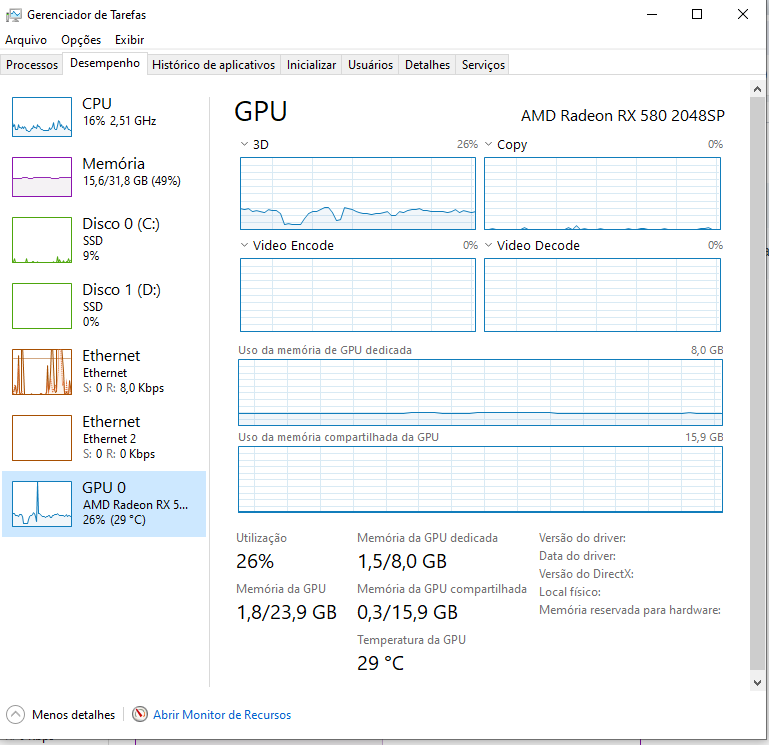Viewport: 769px width, 745px height.
Task: Click the 26% (29 °C) GPU 0 reading
Action: pos(114,520)
